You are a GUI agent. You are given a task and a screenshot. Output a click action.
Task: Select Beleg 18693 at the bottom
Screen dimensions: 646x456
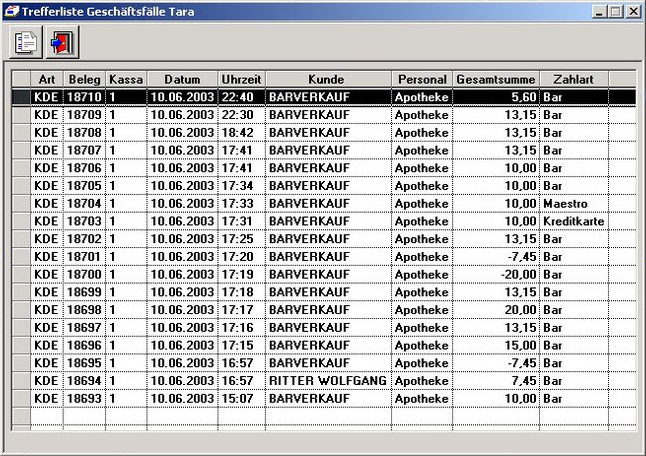click(84, 399)
